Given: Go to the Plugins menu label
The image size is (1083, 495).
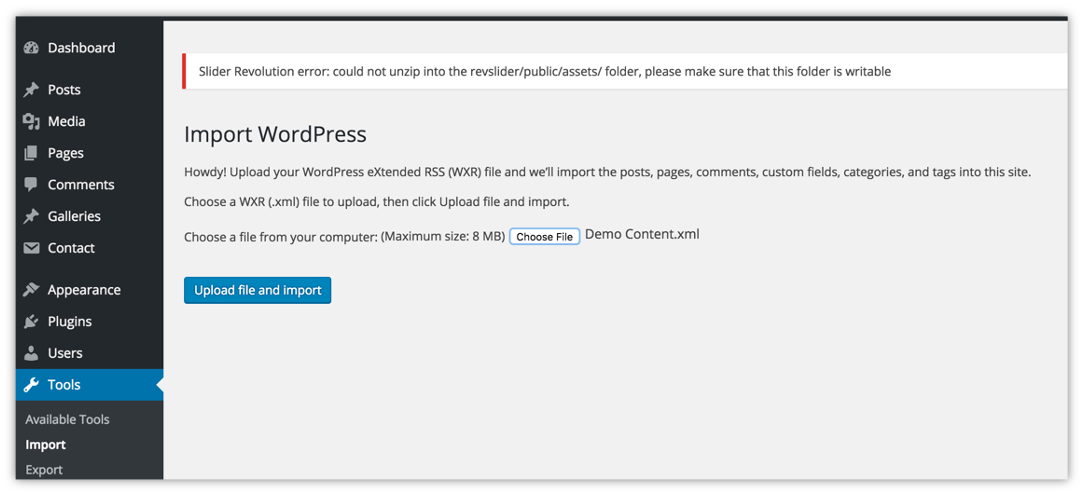Looking at the screenshot, I should point(70,322).
